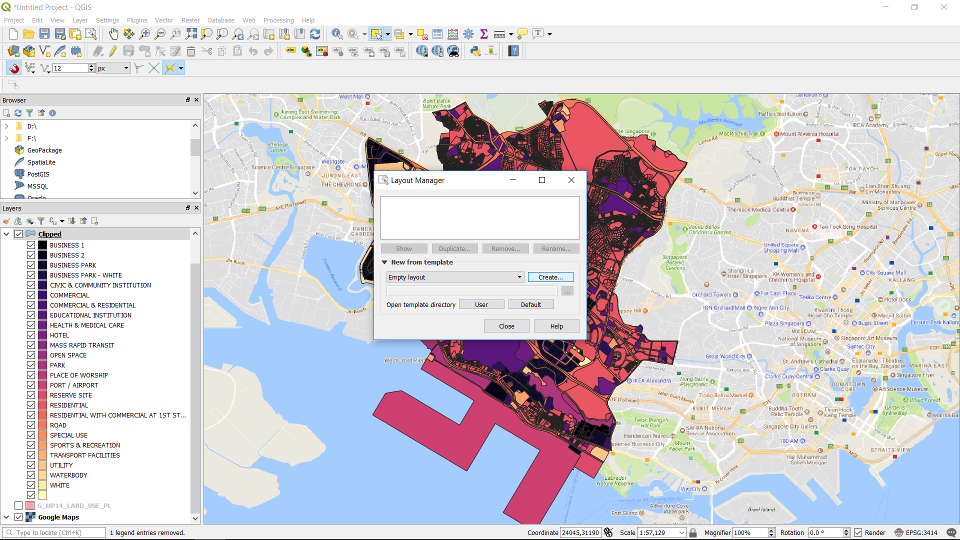This screenshot has height=540, width=960.
Task: Click the filter legend icon in Layers panel
Action: tap(40, 221)
